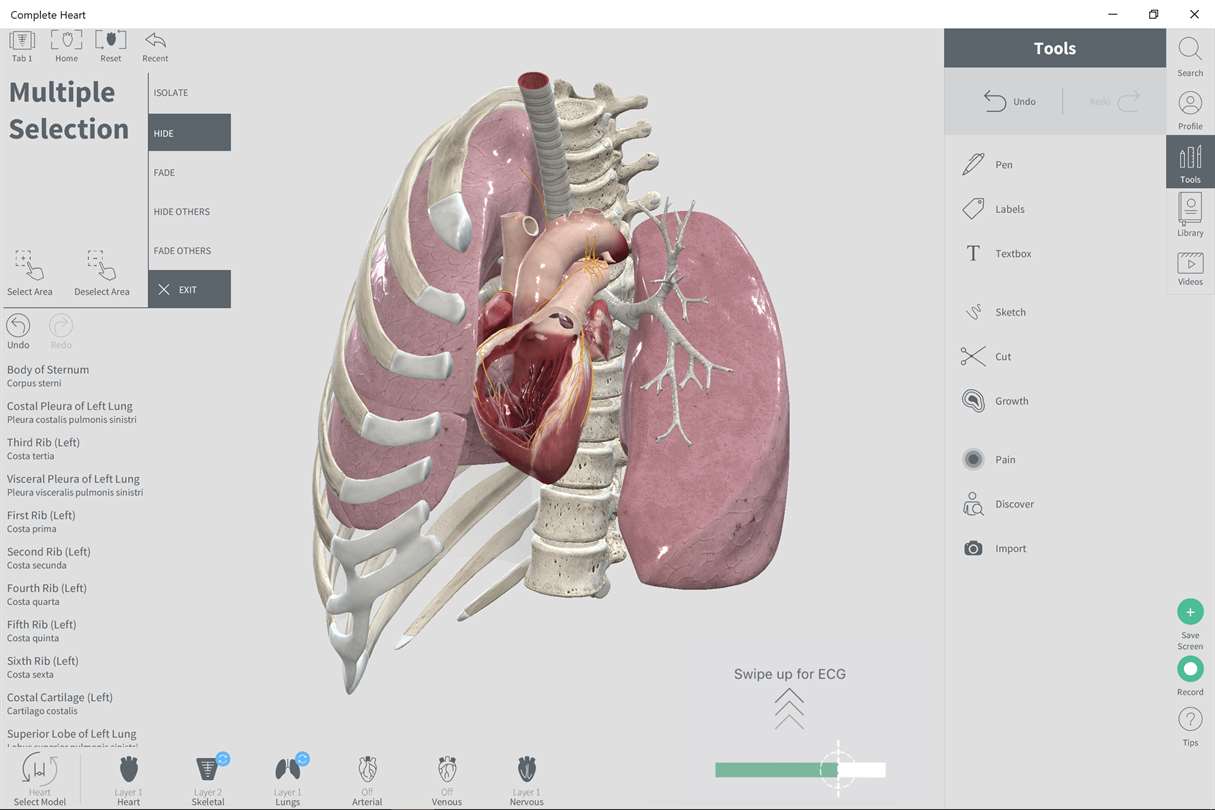
Task: Choose ISOLATE from the selection menu
Action: click(x=190, y=93)
